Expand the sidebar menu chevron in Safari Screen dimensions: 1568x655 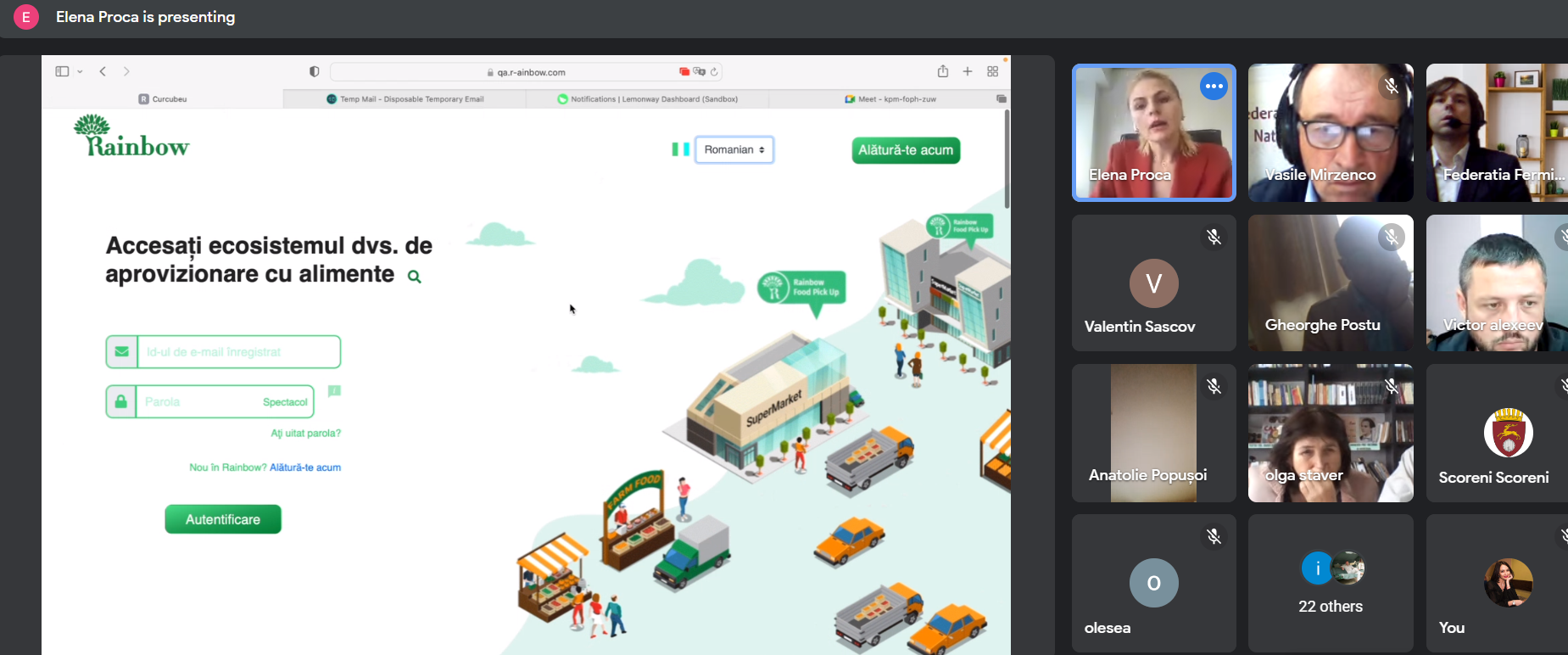[x=80, y=72]
